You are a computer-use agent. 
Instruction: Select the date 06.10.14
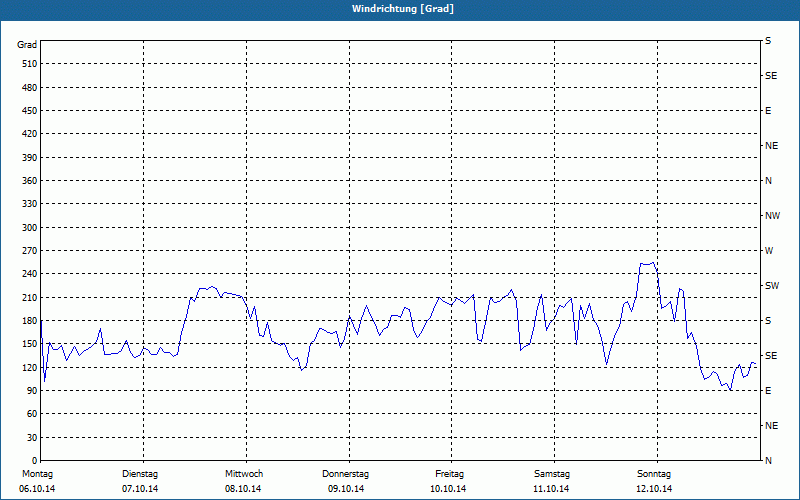click(x=37, y=489)
